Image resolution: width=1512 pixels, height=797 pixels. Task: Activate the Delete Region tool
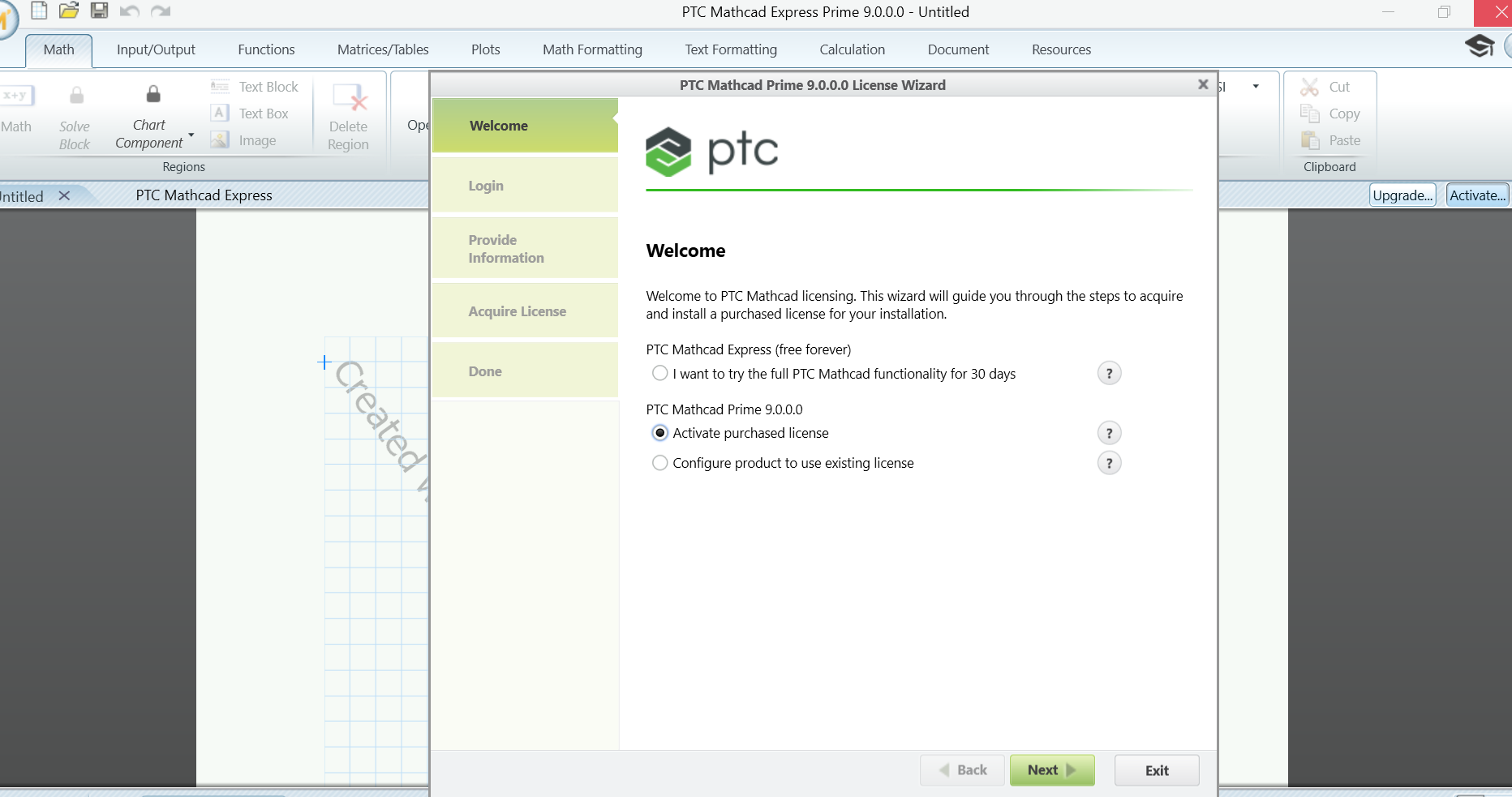pos(348,116)
